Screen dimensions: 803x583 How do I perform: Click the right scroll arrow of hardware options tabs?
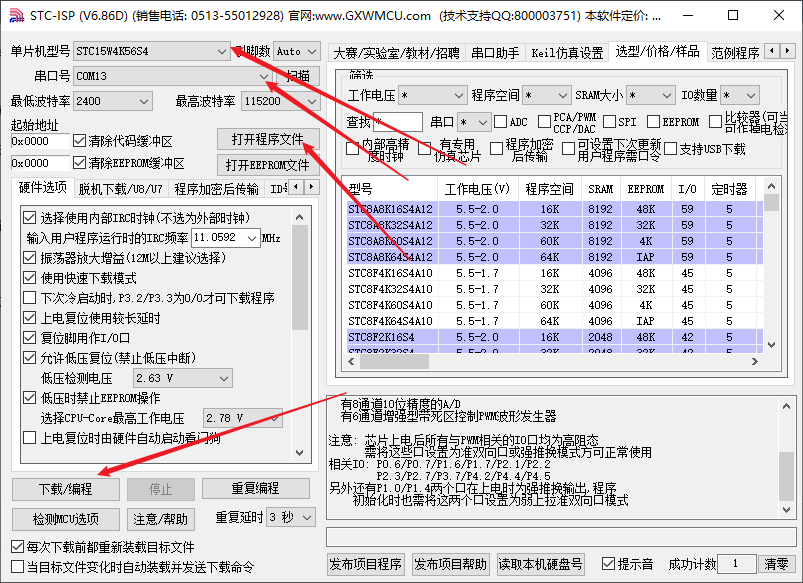(x=311, y=187)
